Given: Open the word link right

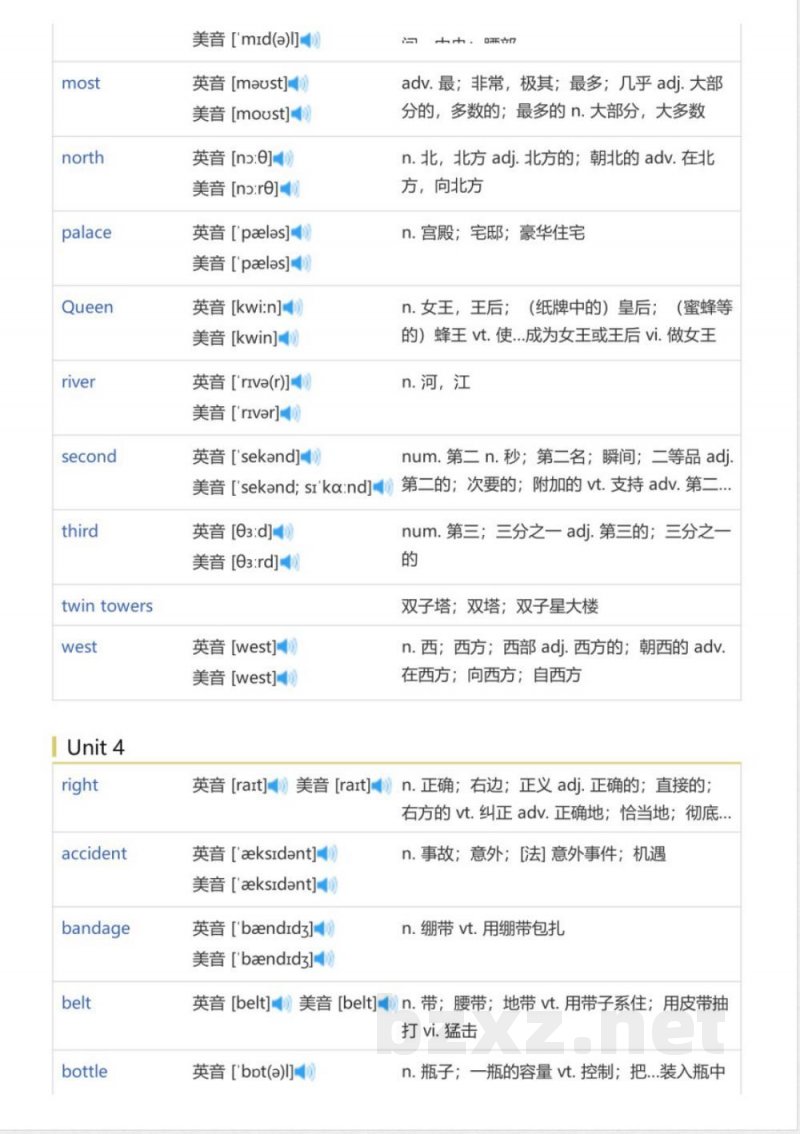Looking at the screenshot, I should tap(80, 785).
